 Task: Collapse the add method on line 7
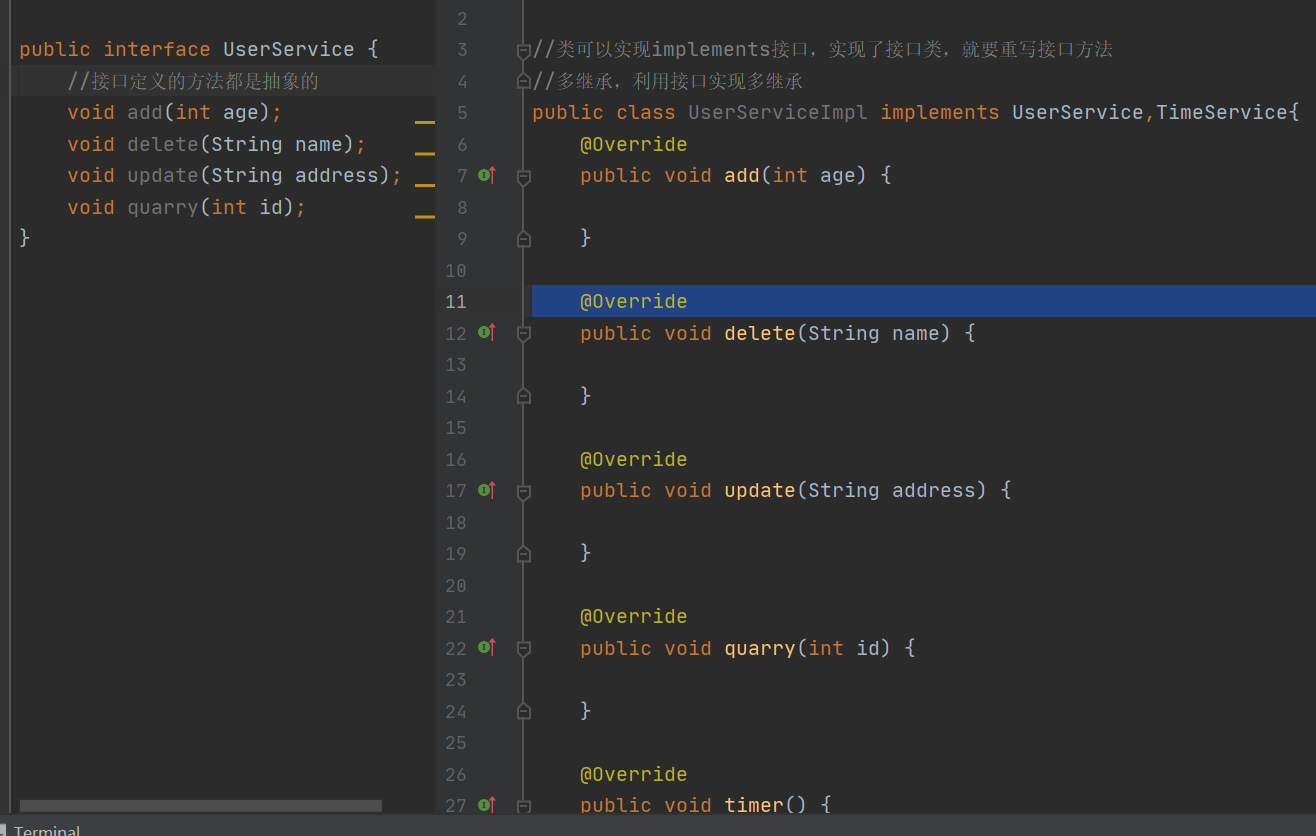523,176
